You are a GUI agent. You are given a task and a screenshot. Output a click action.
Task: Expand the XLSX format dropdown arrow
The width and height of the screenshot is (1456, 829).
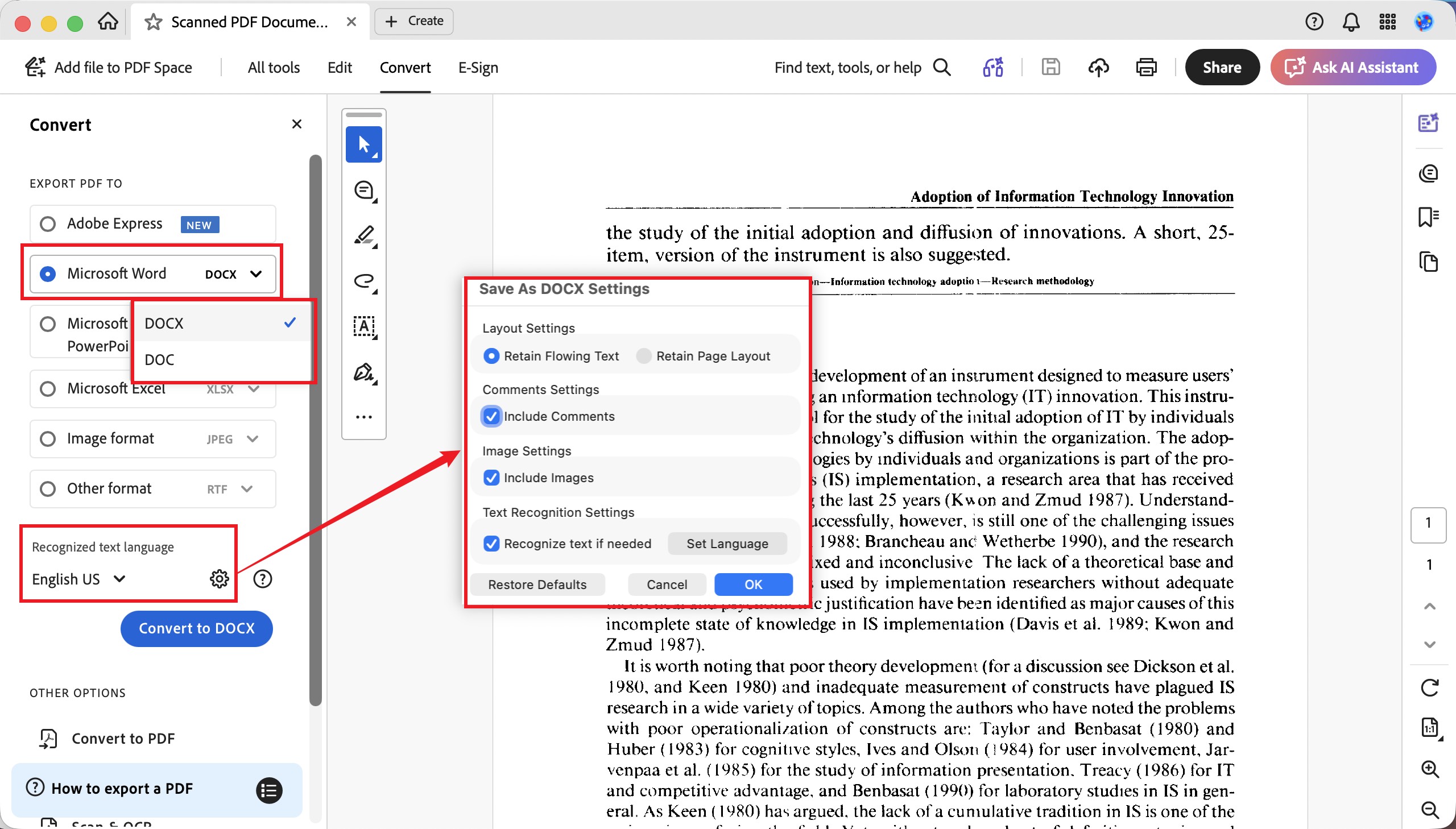pos(254,389)
